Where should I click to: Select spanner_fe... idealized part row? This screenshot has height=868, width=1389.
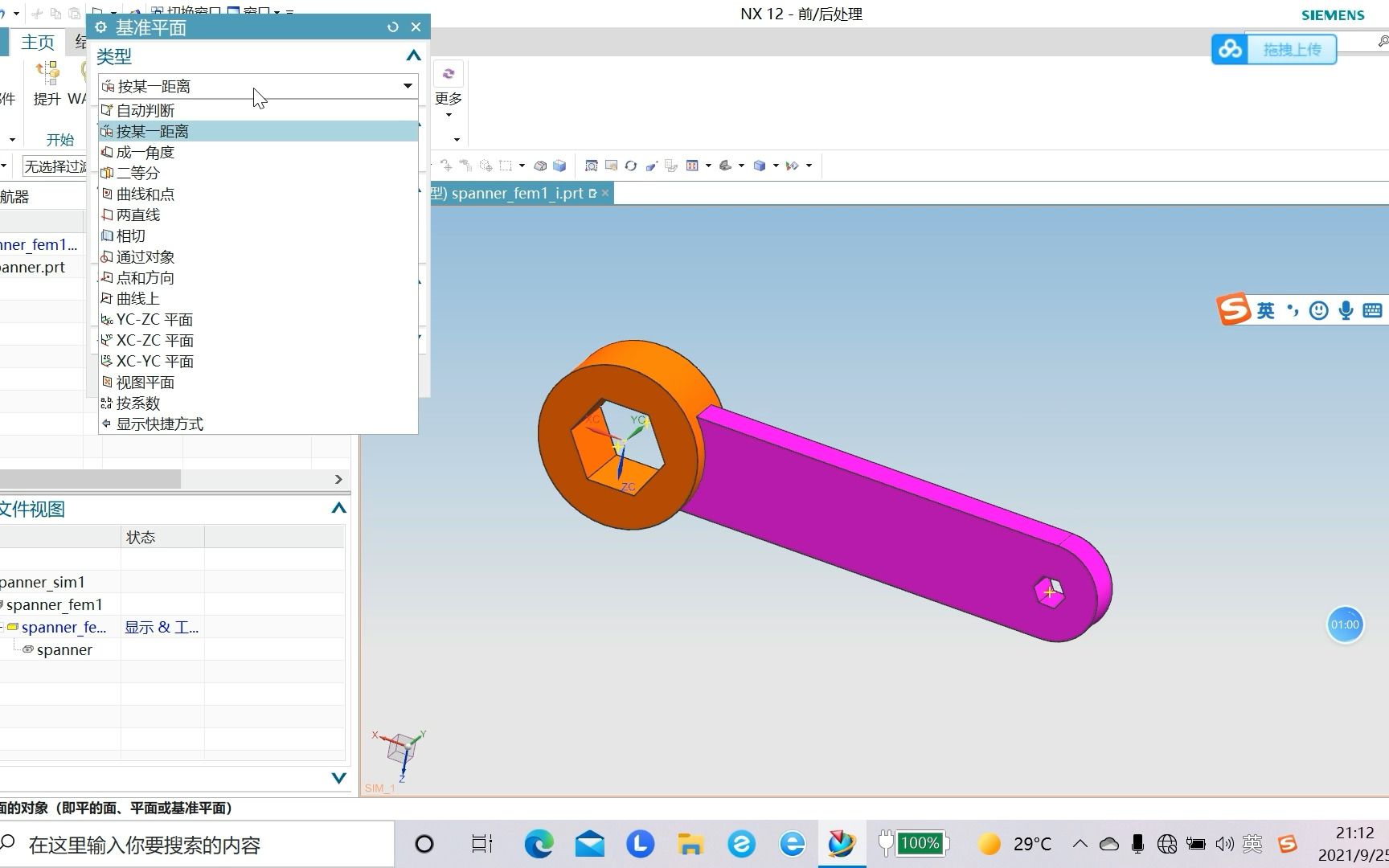[x=63, y=627]
